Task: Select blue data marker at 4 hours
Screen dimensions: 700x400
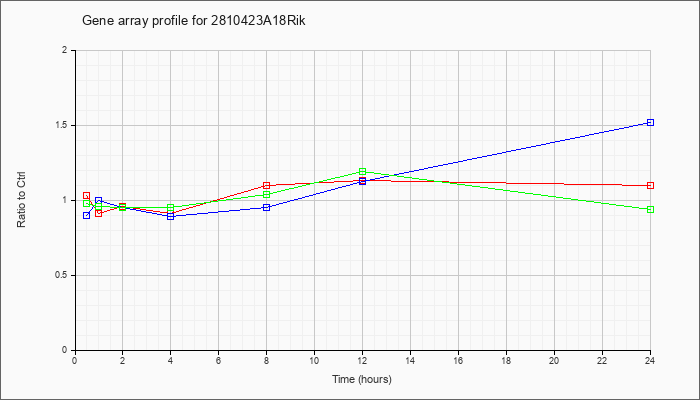Action: tap(171, 216)
